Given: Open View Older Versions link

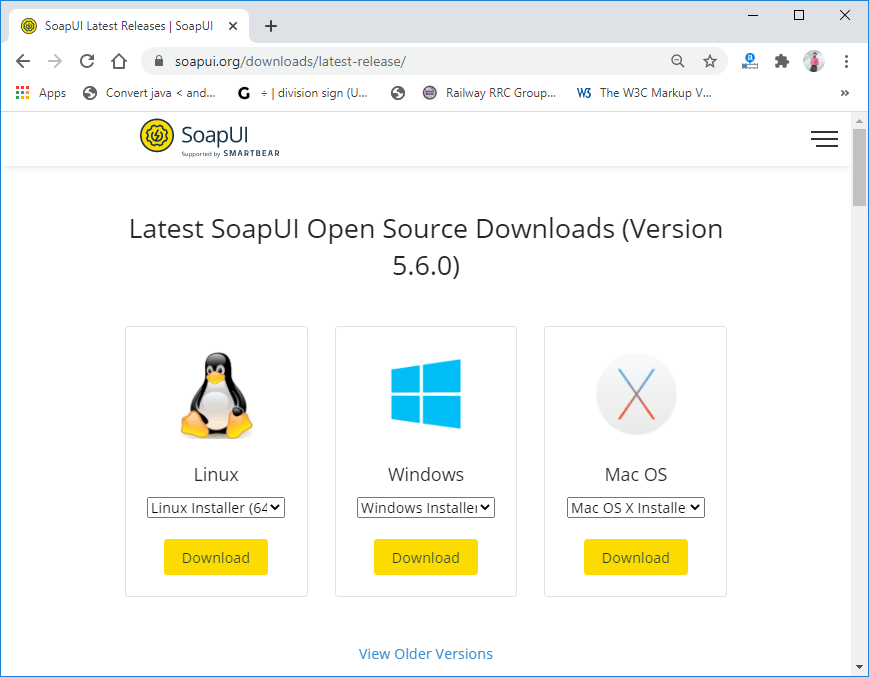Looking at the screenshot, I should coord(426,654).
